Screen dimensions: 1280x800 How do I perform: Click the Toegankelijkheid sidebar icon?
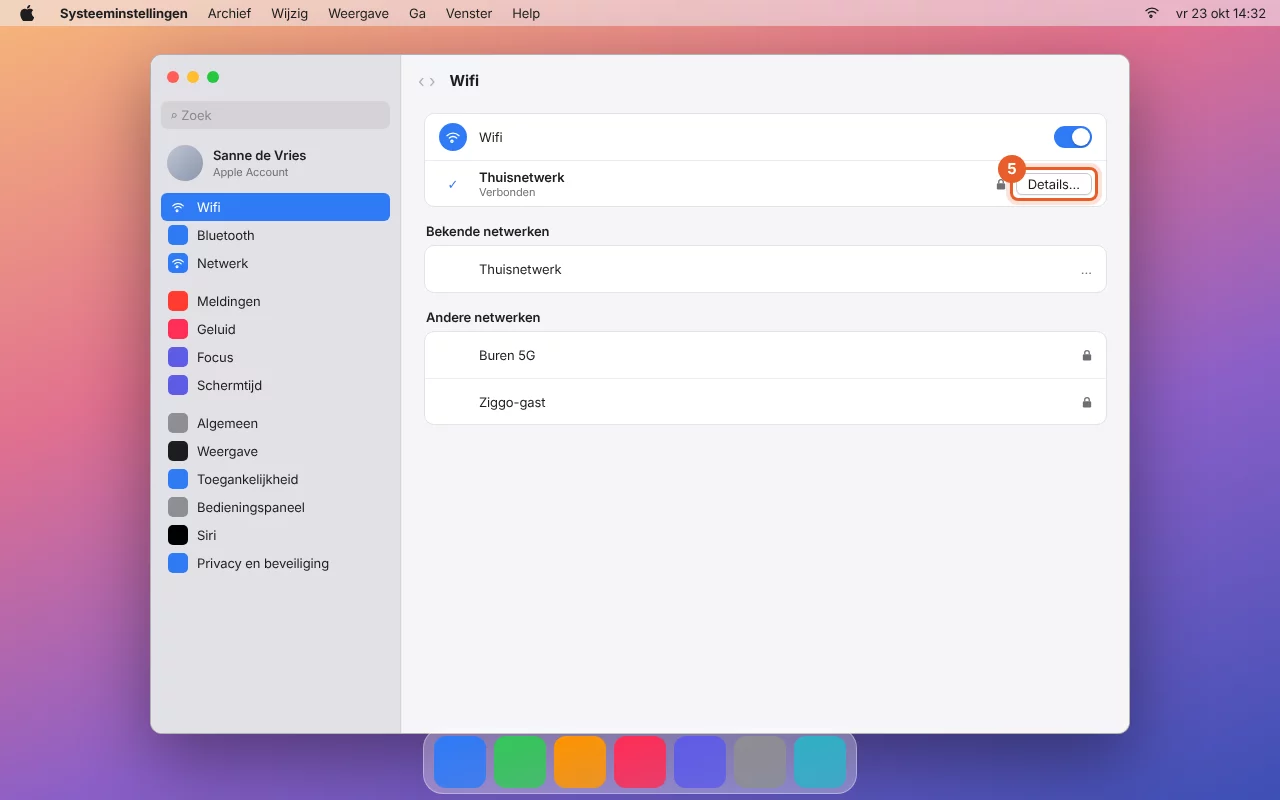point(178,479)
